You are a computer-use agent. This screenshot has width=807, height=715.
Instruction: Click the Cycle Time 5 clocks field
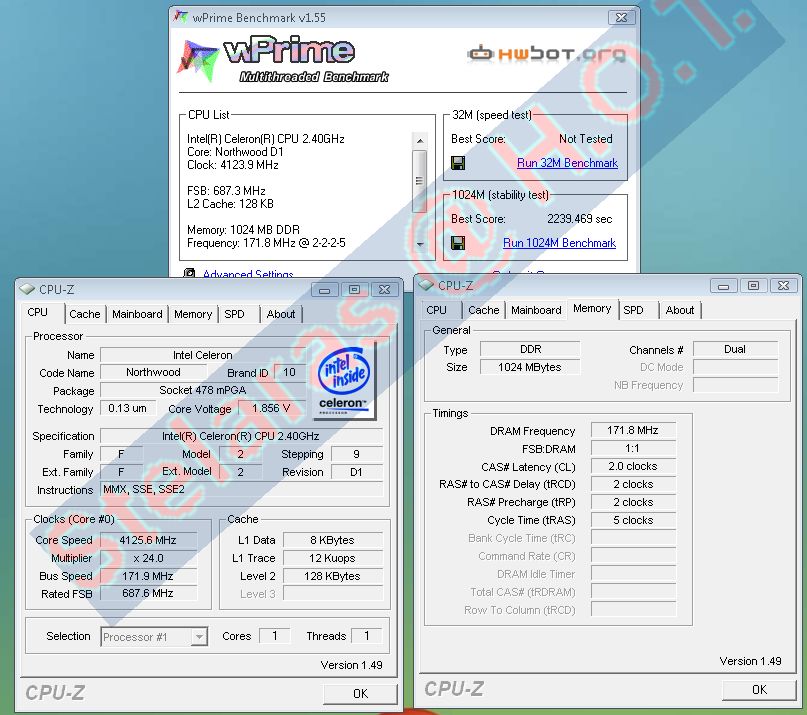pyautogui.click(x=633, y=520)
